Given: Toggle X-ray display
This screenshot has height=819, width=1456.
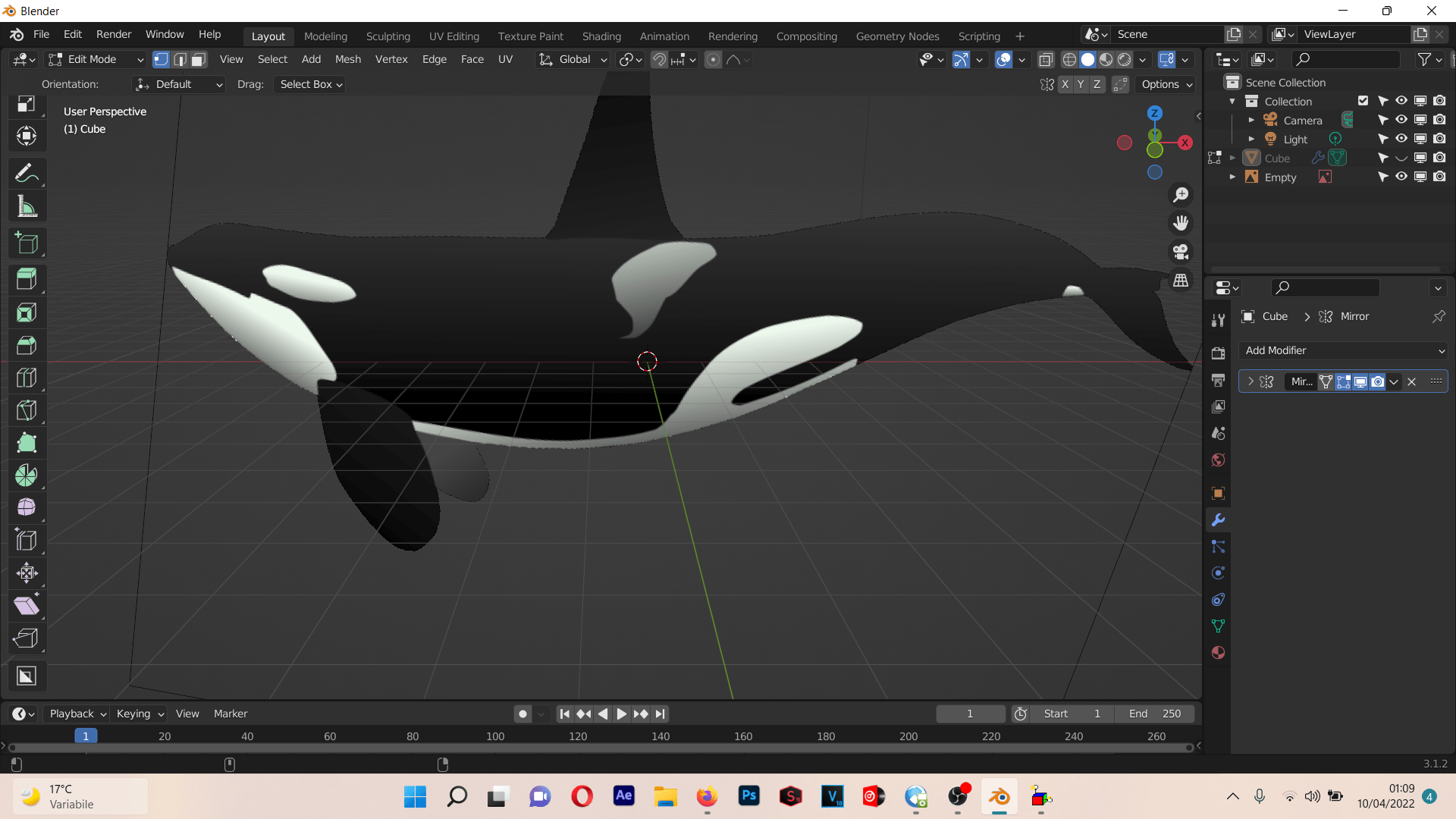Looking at the screenshot, I should (1046, 59).
